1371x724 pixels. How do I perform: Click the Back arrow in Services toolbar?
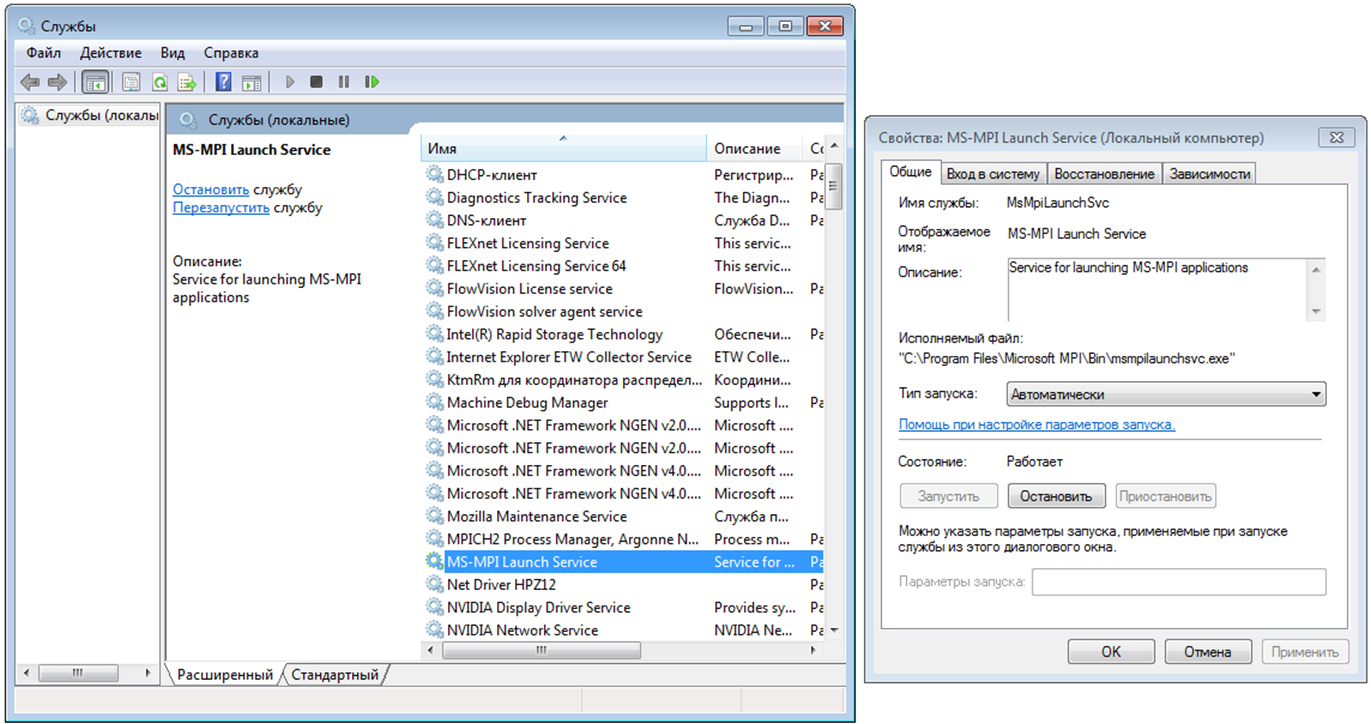pos(30,82)
